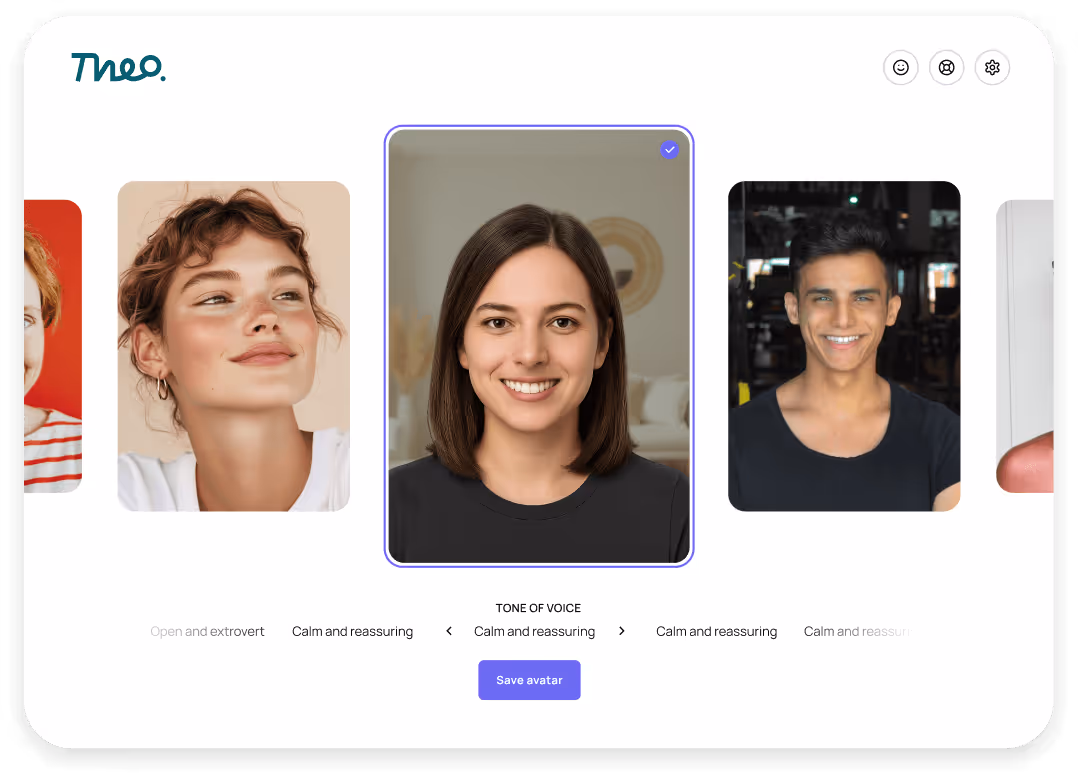
Task: Select the centered Calm and reassuring tone
Action: pos(534,631)
